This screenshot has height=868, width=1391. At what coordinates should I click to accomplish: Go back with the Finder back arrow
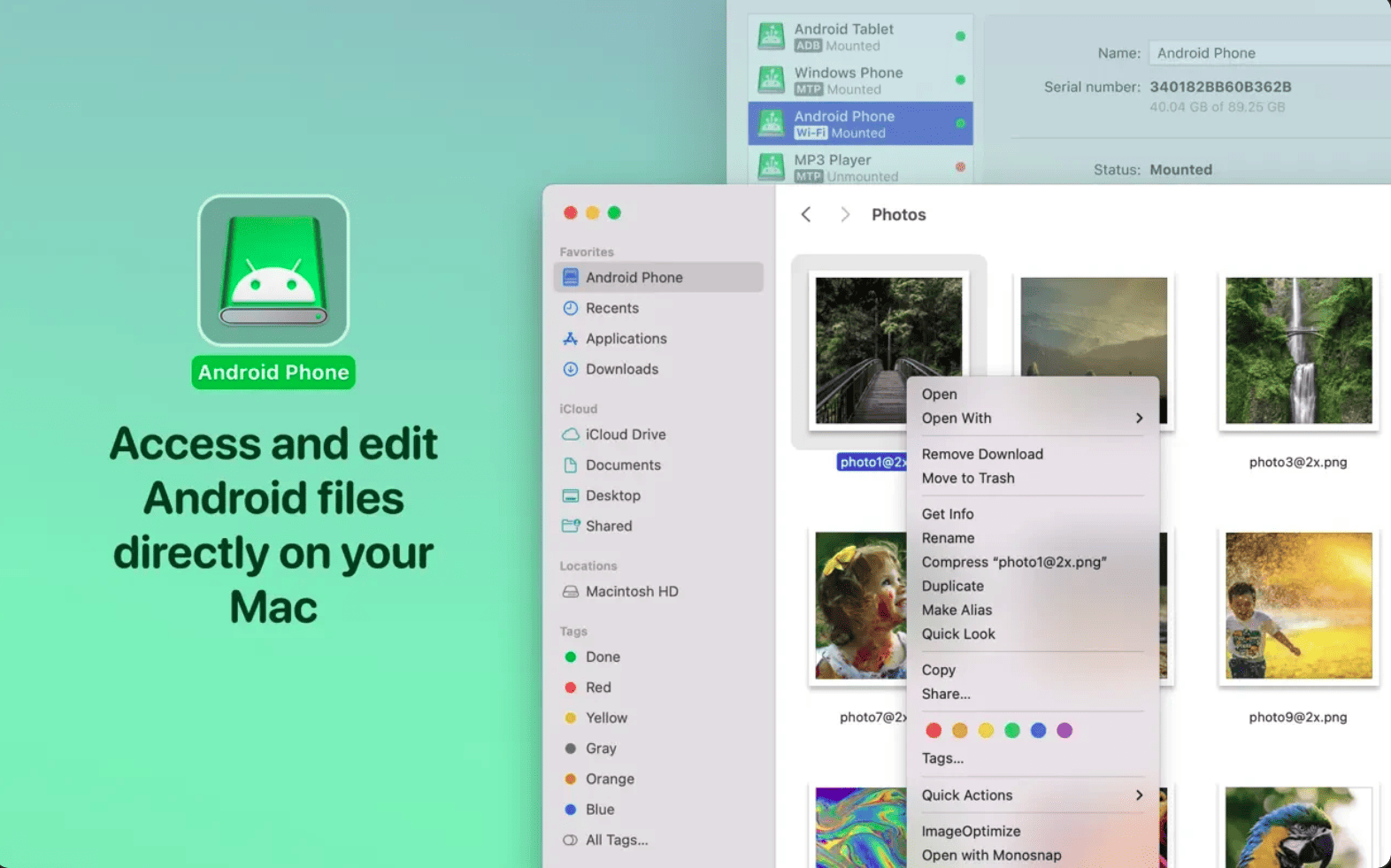pyautogui.click(x=806, y=214)
